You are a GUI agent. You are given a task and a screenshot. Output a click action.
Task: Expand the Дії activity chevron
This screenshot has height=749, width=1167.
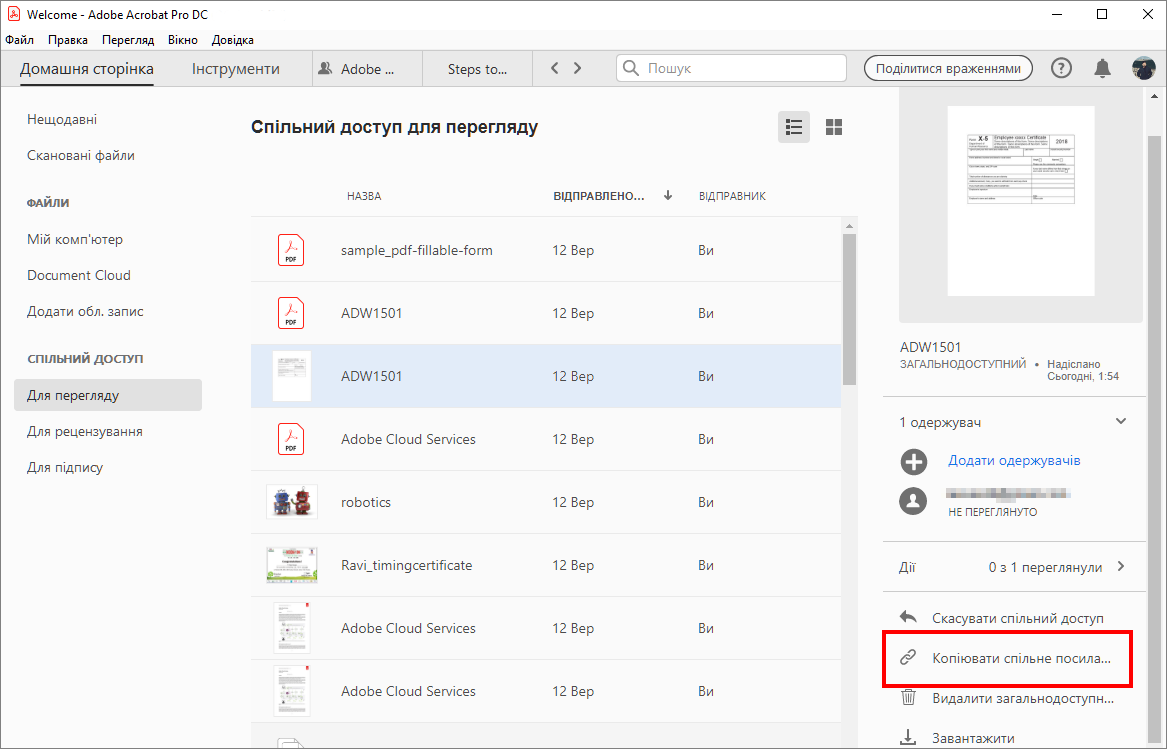pyautogui.click(x=1121, y=567)
